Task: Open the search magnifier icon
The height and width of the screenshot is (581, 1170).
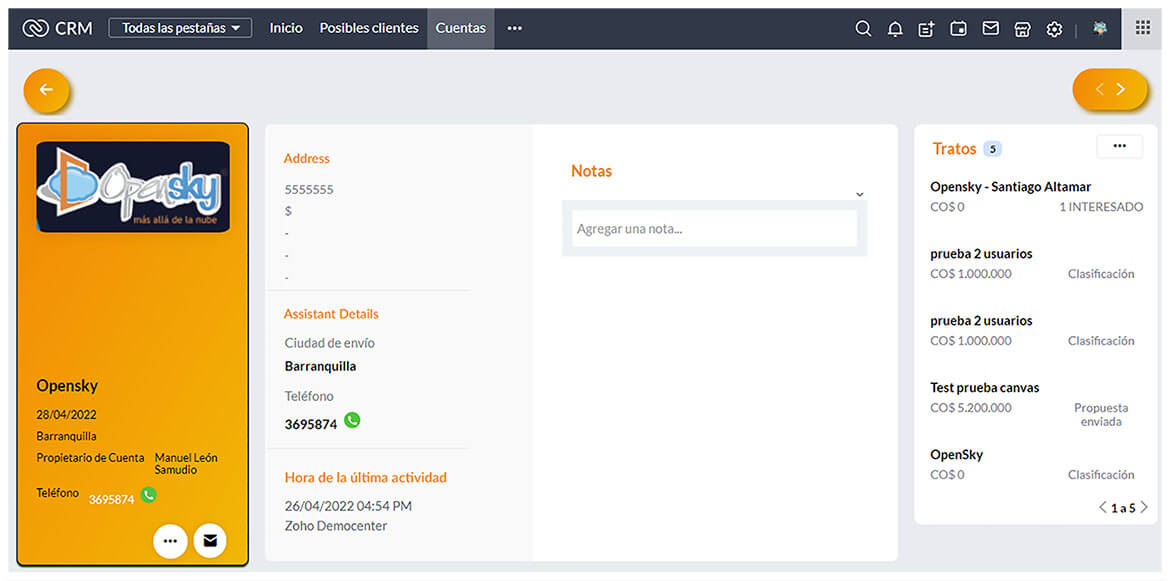Action: [863, 28]
